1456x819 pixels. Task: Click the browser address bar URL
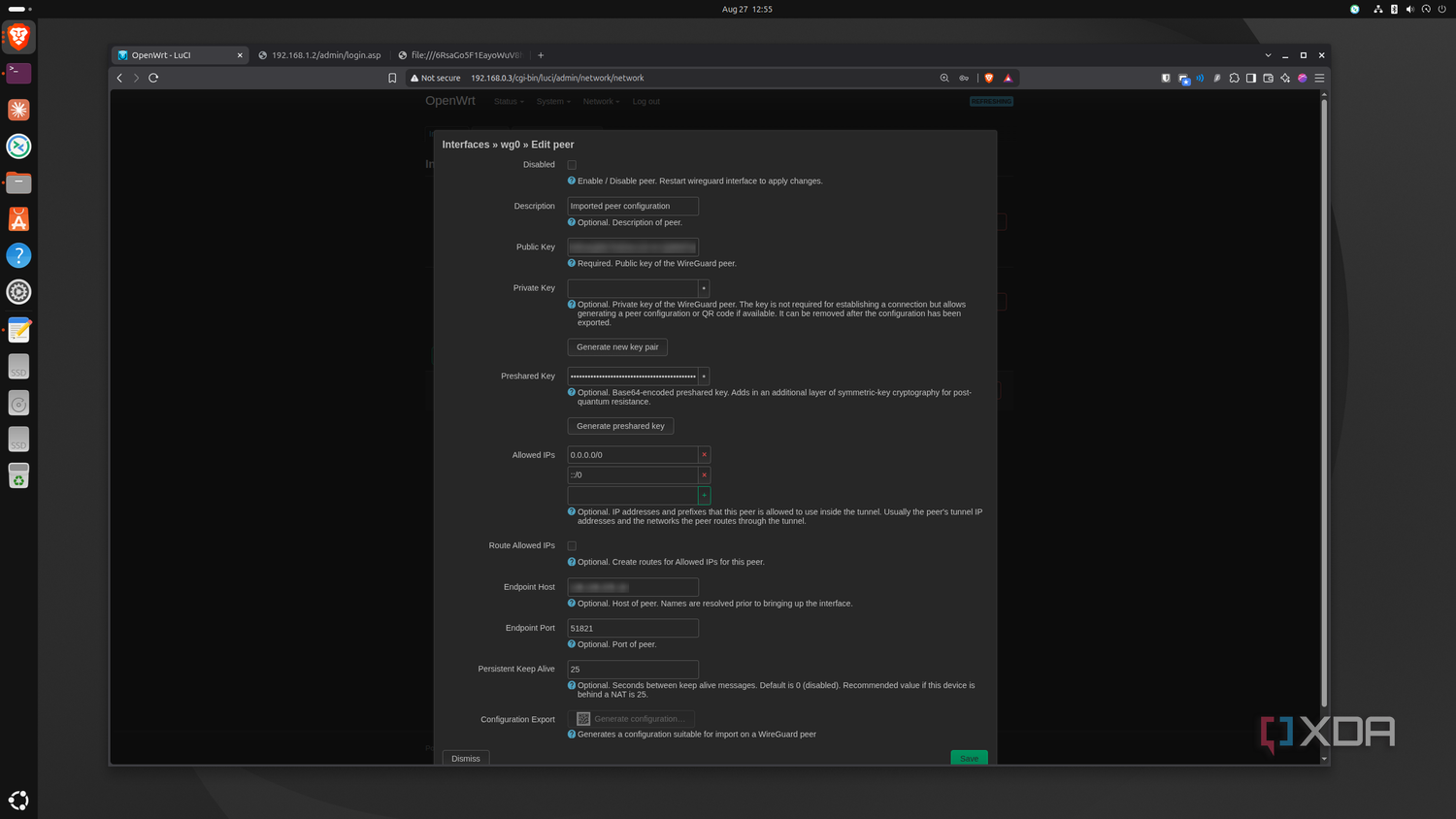click(557, 78)
